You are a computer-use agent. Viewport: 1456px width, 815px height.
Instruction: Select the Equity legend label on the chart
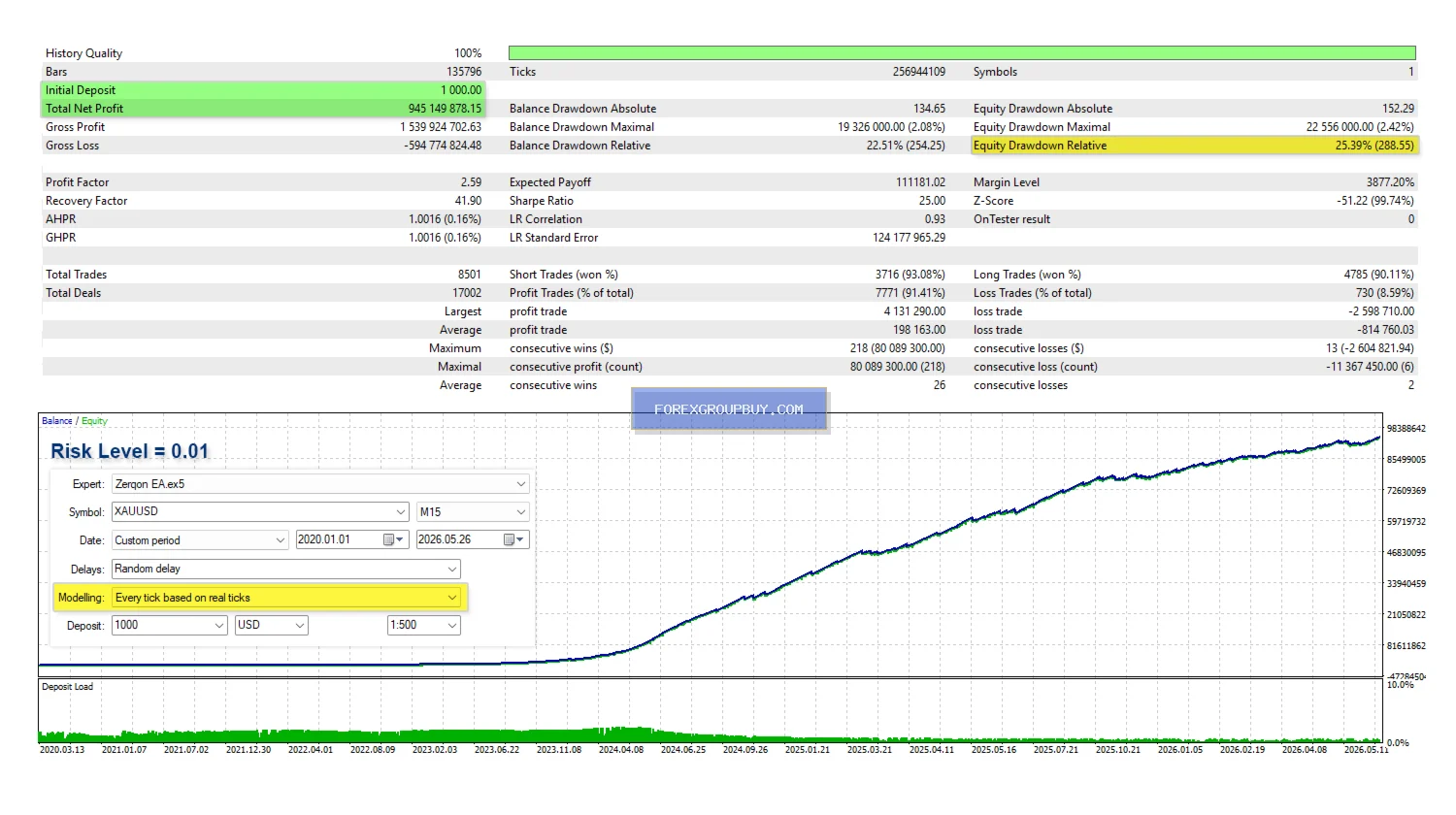pos(94,421)
